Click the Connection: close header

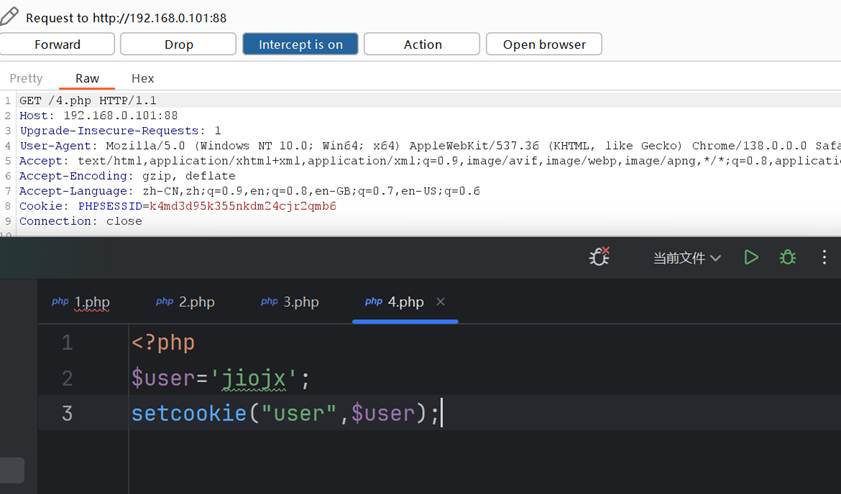pyautogui.click(x=80, y=221)
